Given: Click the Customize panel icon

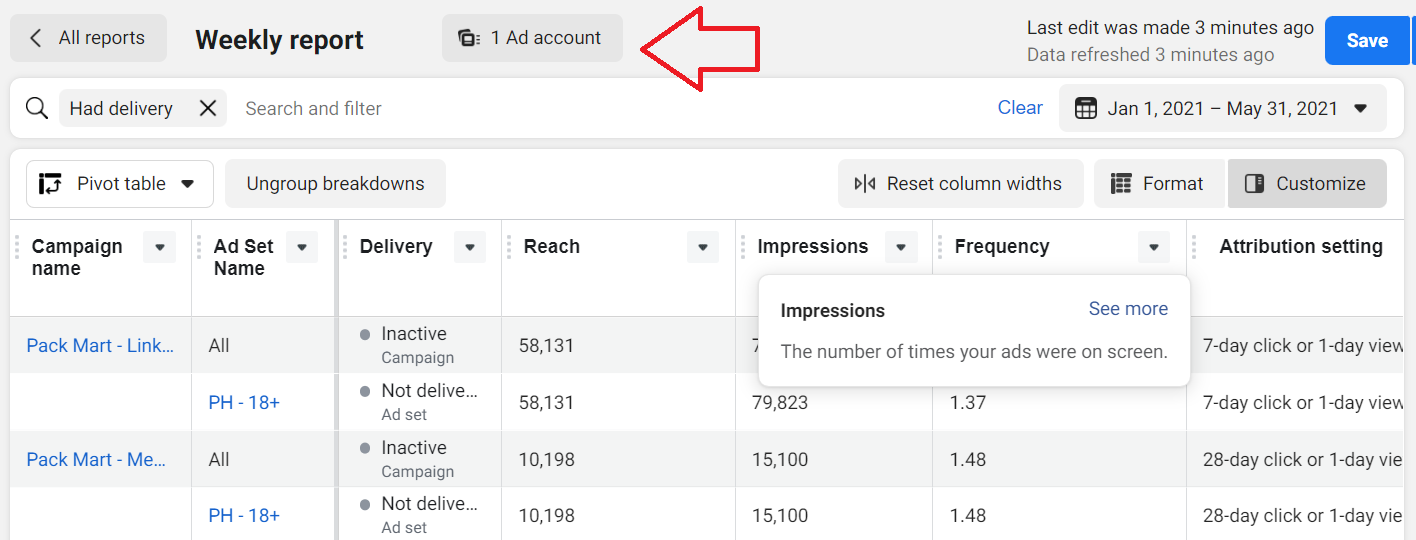Looking at the screenshot, I should 1255,184.
